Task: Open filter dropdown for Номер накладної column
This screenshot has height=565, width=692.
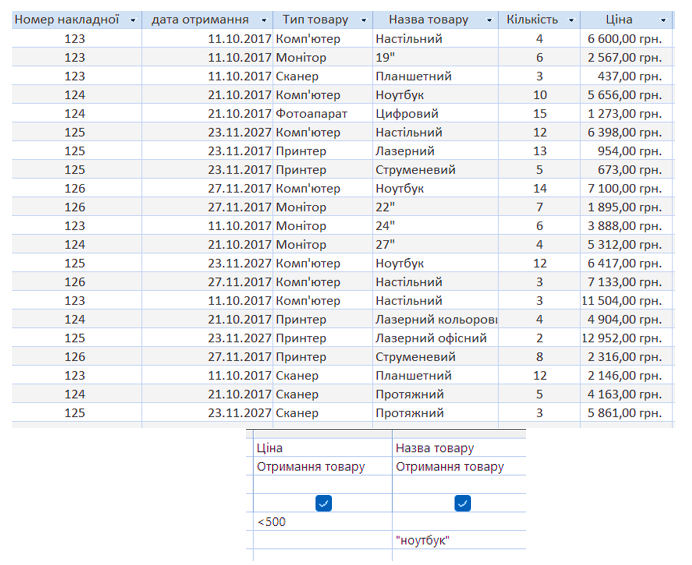Action: pos(130,20)
